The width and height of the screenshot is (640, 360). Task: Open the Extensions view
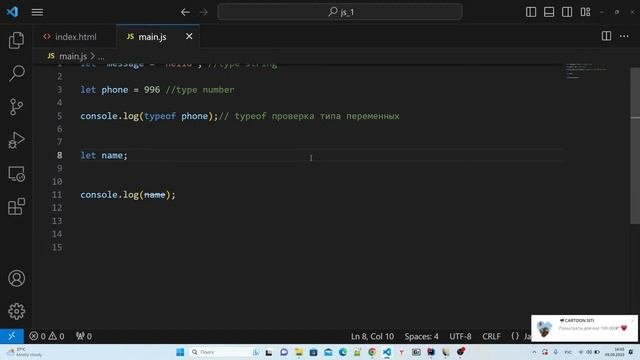coord(16,207)
